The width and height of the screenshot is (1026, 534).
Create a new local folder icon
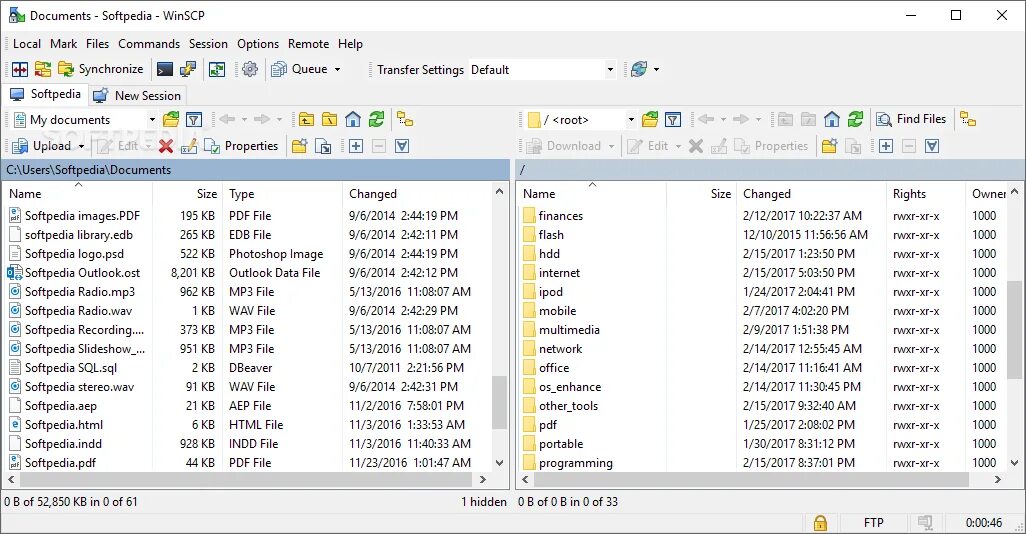click(x=300, y=146)
